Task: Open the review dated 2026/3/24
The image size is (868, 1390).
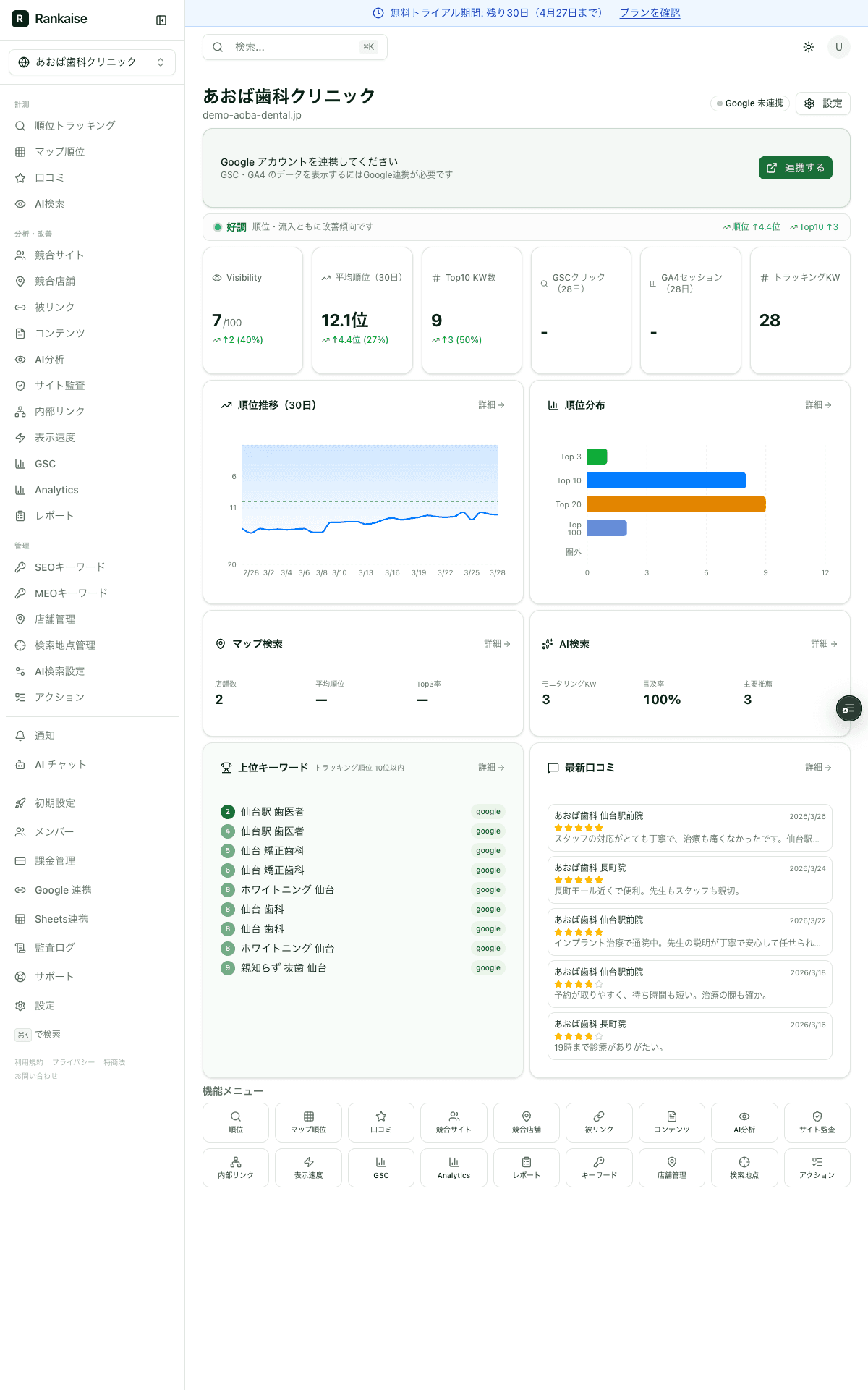Action: (x=690, y=880)
